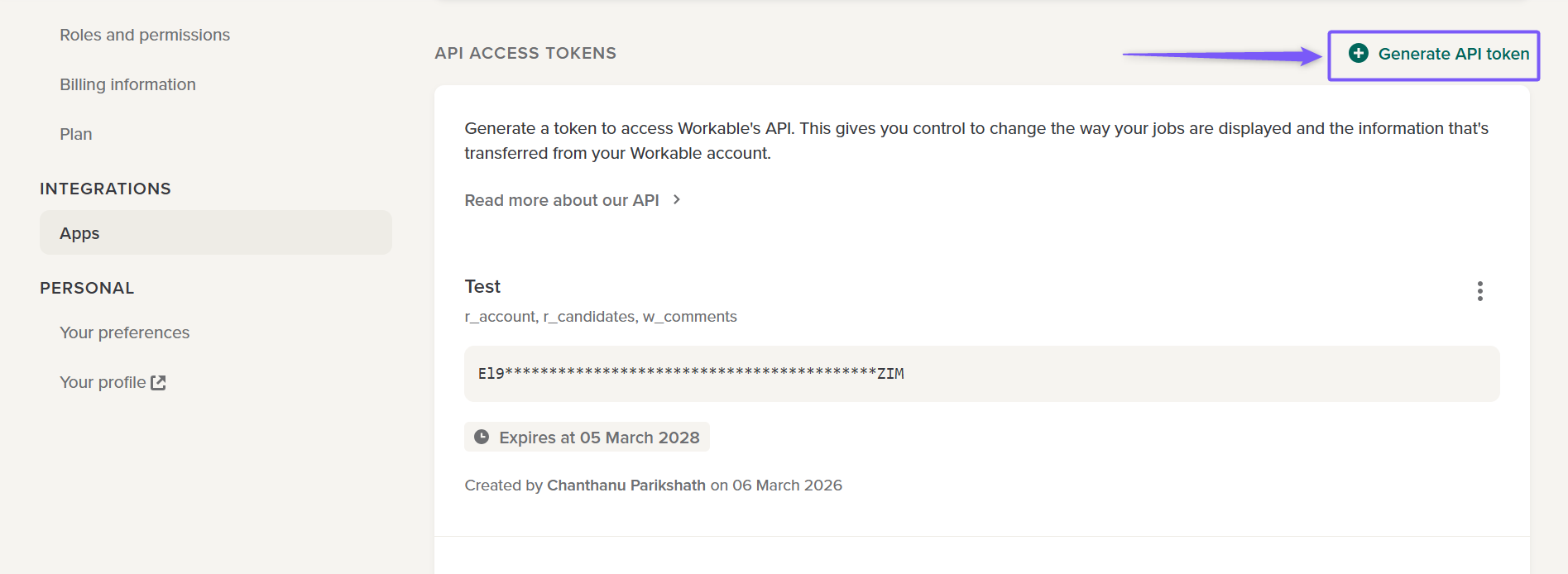Open the Your profile sidebar link
This screenshot has width=1568, height=574.
[103, 382]
